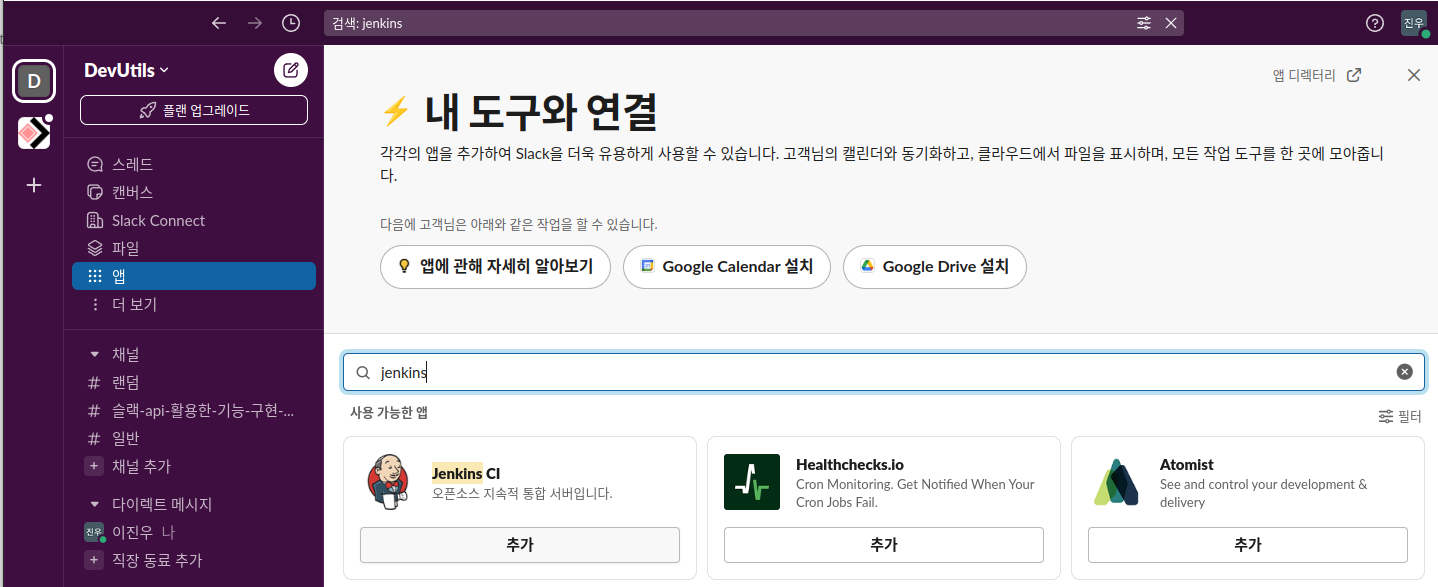
Task: Click the Atomist logo
Action: (1116, 482)
